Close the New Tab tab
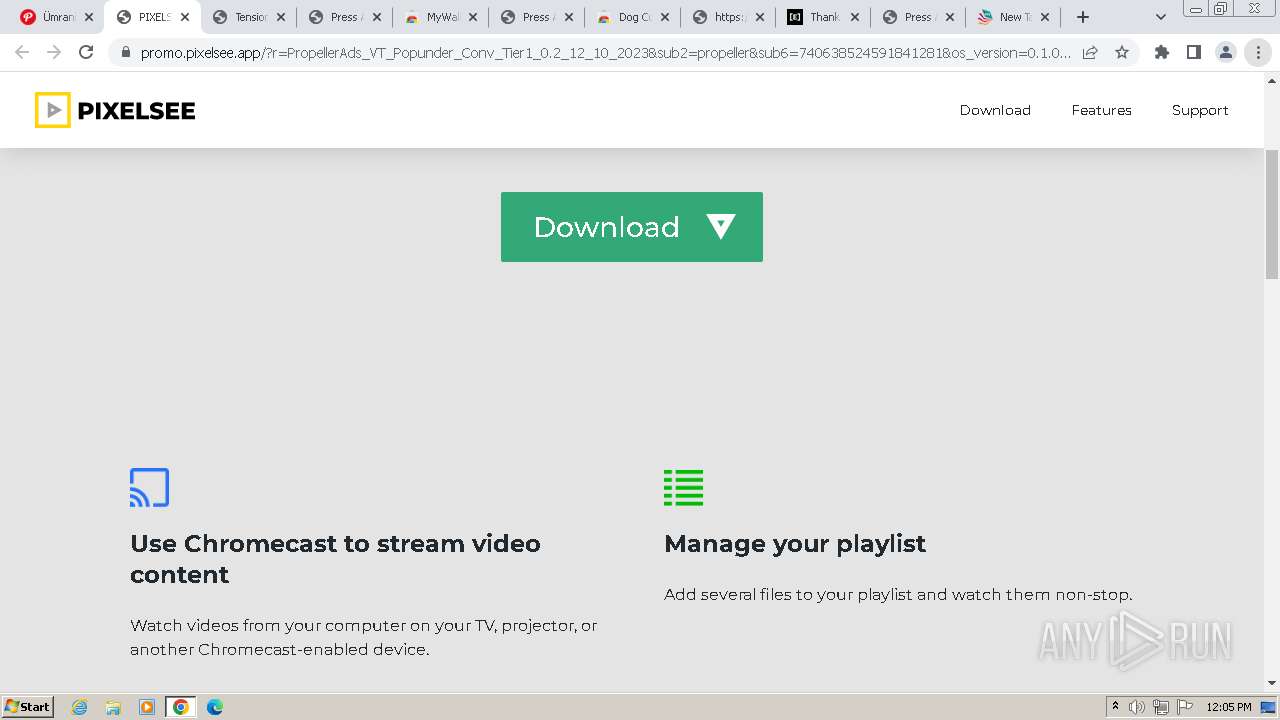1280x720 pixels. point(1045,17)
